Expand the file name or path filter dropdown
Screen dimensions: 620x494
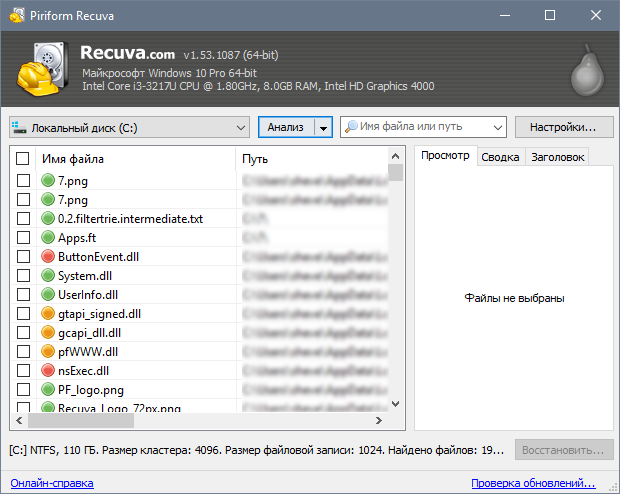[x=498, y=127]
